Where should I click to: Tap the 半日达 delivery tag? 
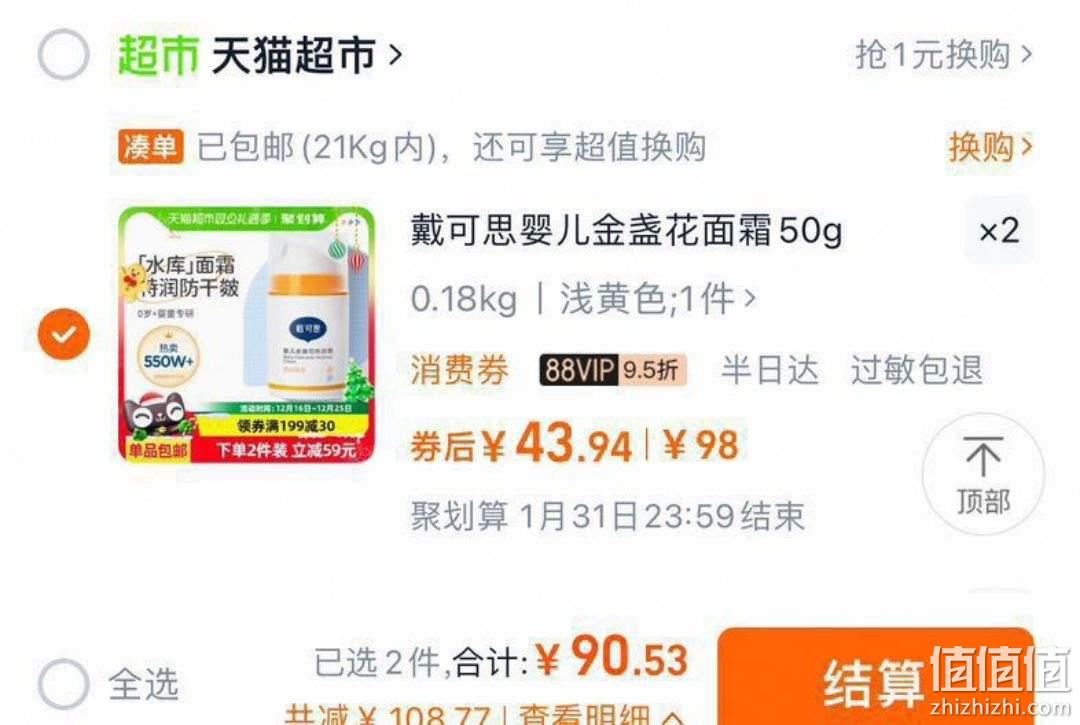click(770, 370)
